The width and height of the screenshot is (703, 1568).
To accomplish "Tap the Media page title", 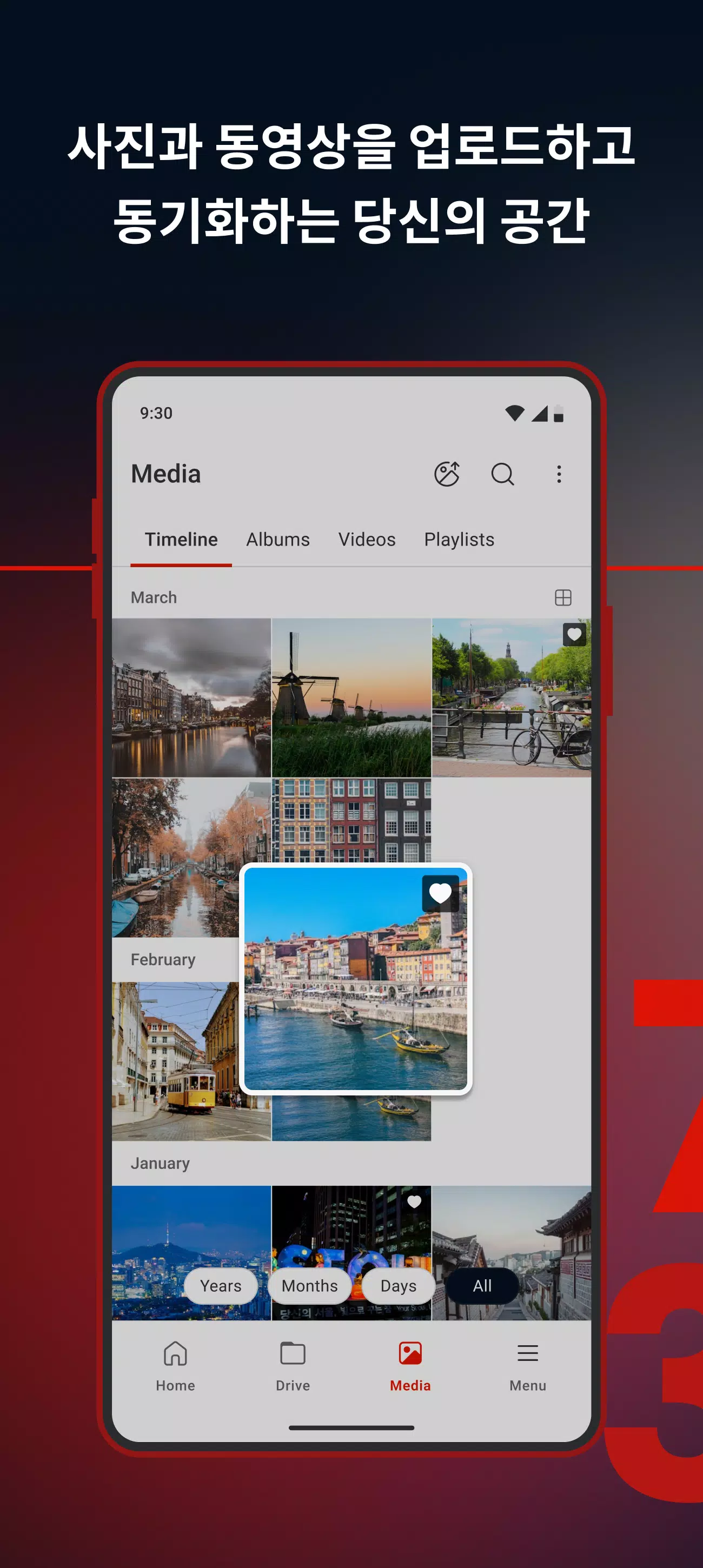I will tap(165, 474).
